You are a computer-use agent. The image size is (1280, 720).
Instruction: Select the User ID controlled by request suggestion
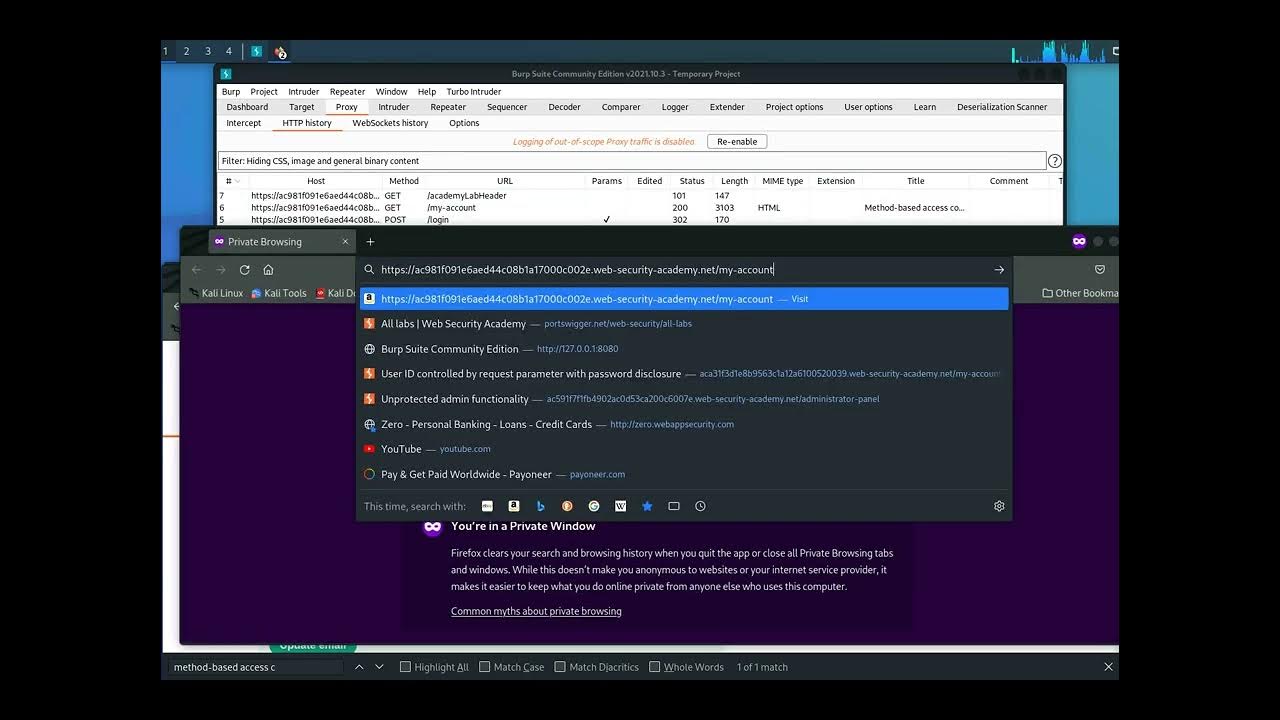[x=684, y=374]
